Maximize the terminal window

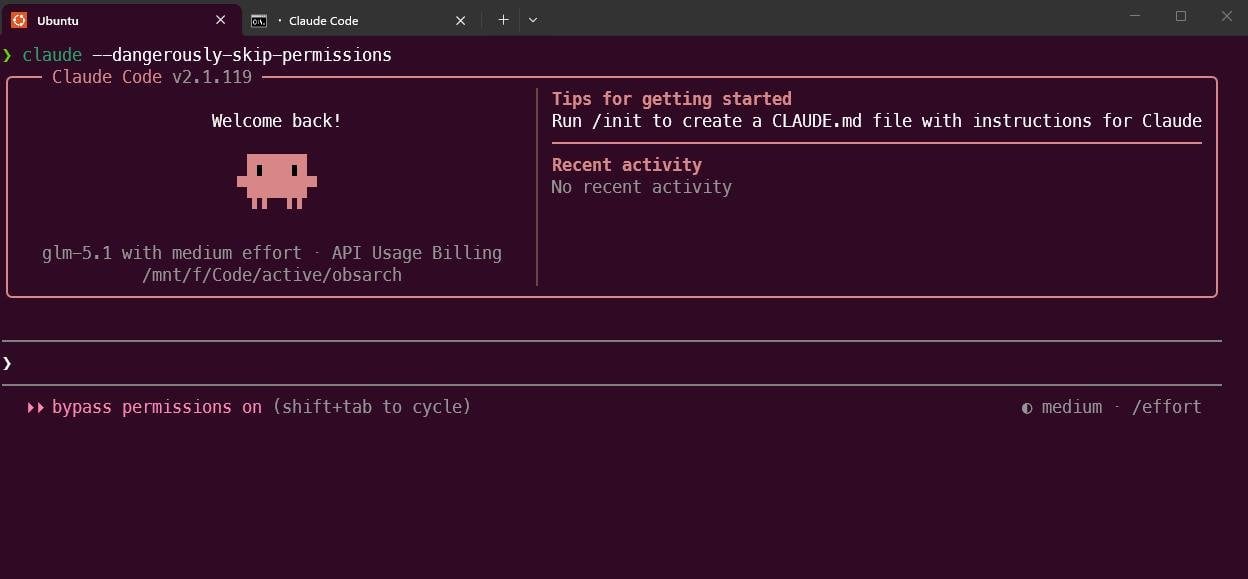1181,16
